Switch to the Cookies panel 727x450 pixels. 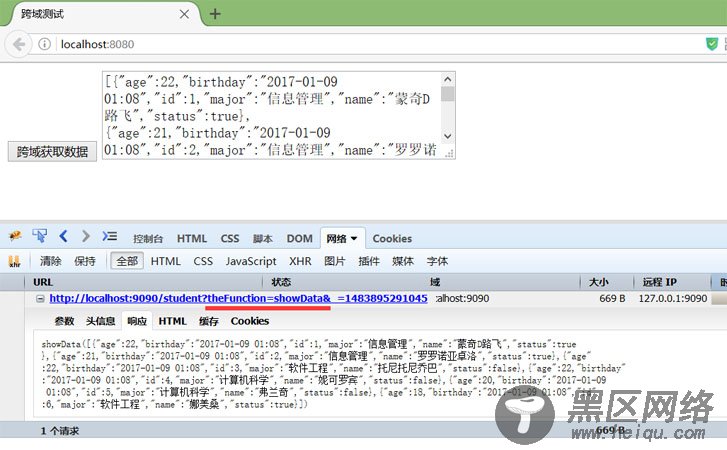[392, 239]
